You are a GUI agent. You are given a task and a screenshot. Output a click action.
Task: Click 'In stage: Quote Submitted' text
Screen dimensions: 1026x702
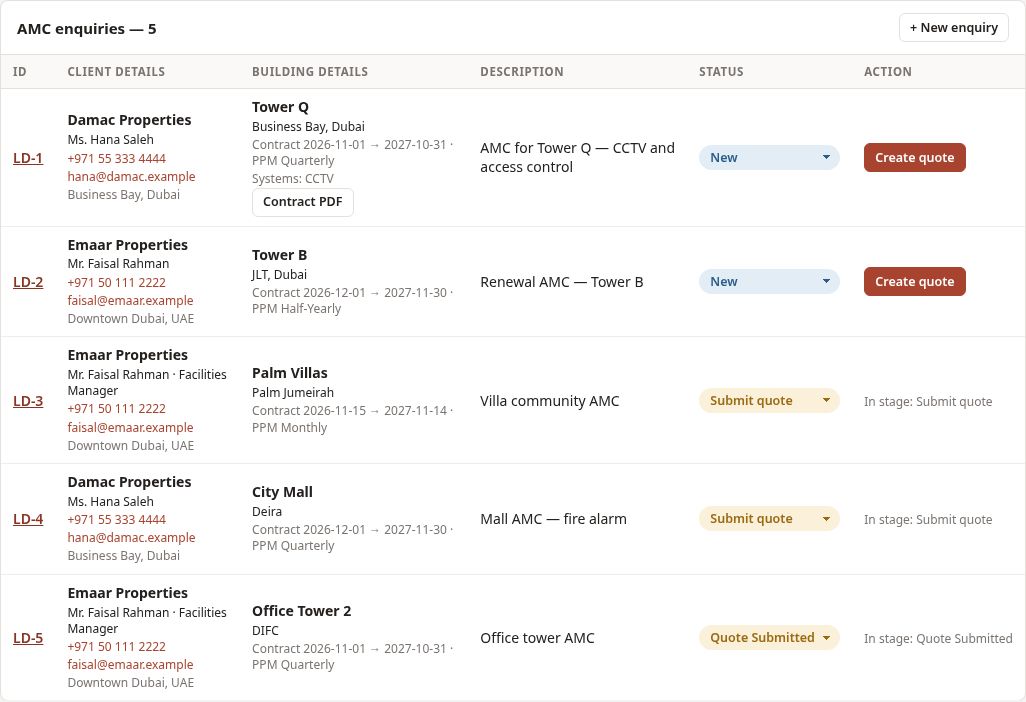938,639
